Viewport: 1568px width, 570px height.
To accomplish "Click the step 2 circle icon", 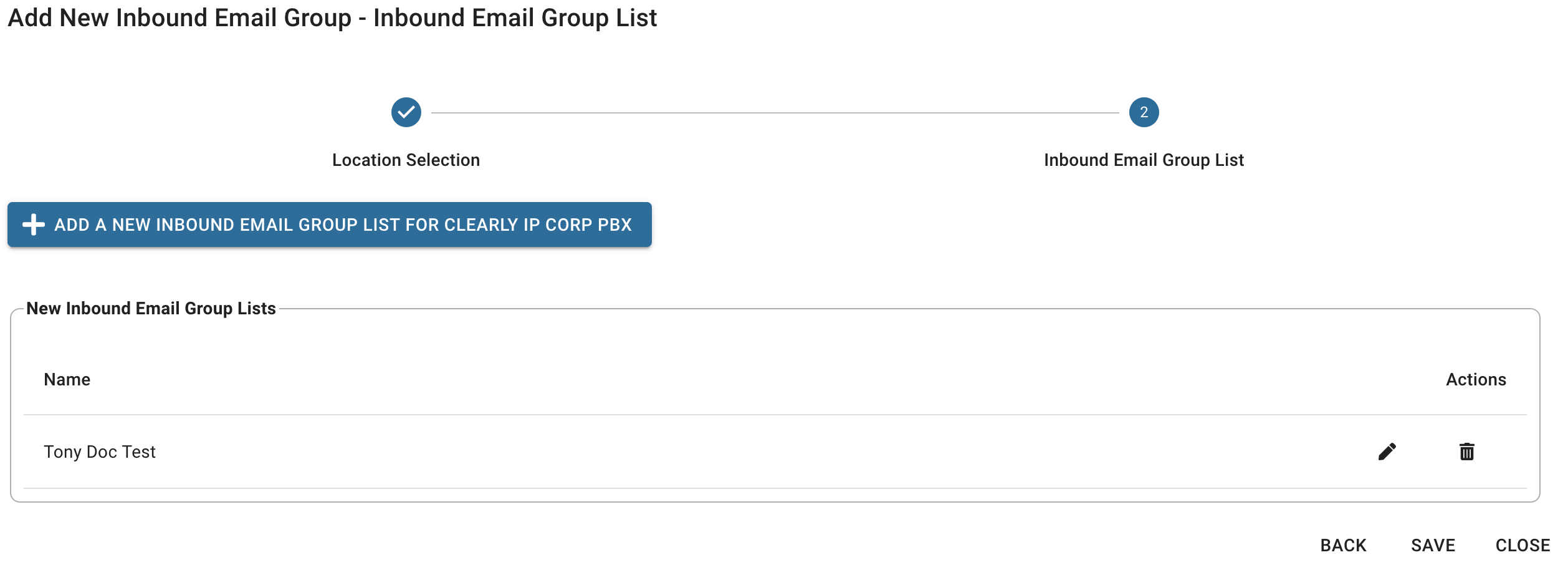I will [x=1144, y=112].
